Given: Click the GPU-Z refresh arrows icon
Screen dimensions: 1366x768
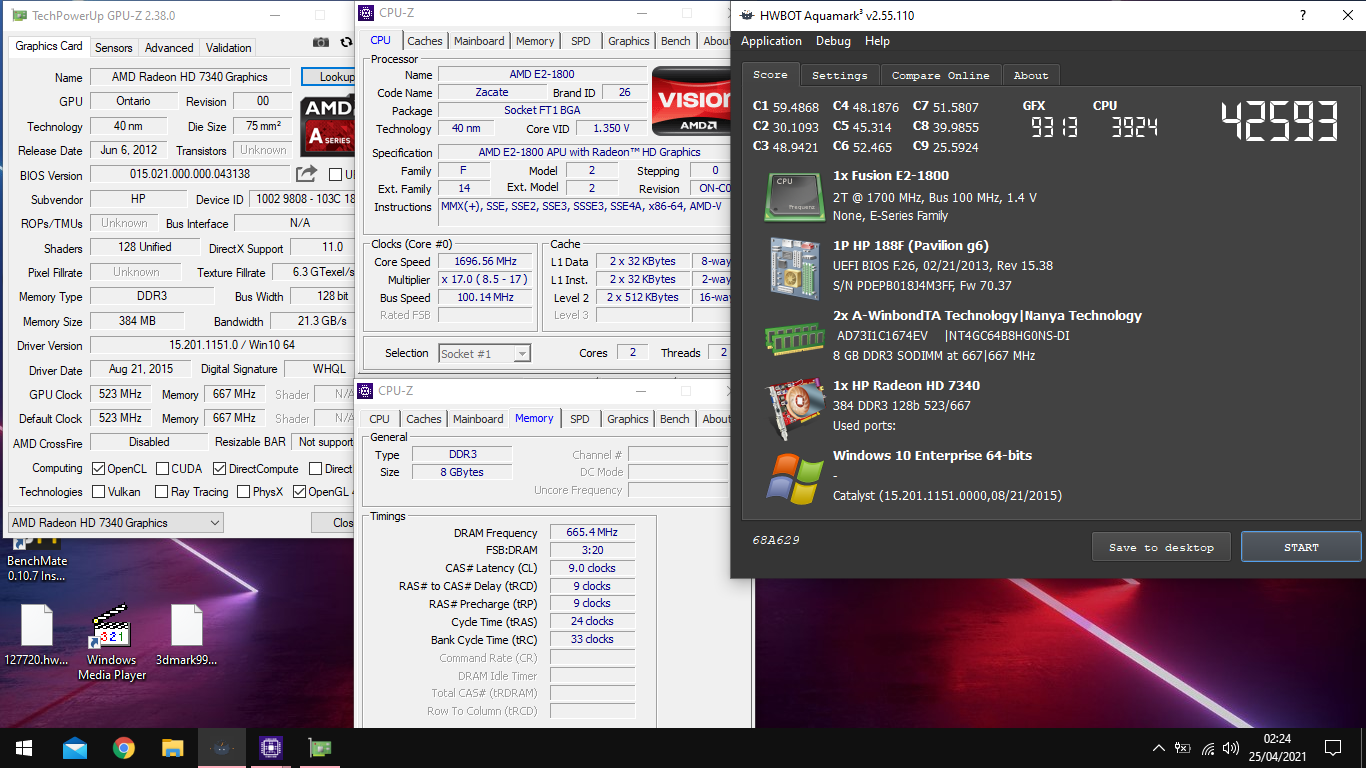Looking at the screenshot, I should click(x=346, y=42).
